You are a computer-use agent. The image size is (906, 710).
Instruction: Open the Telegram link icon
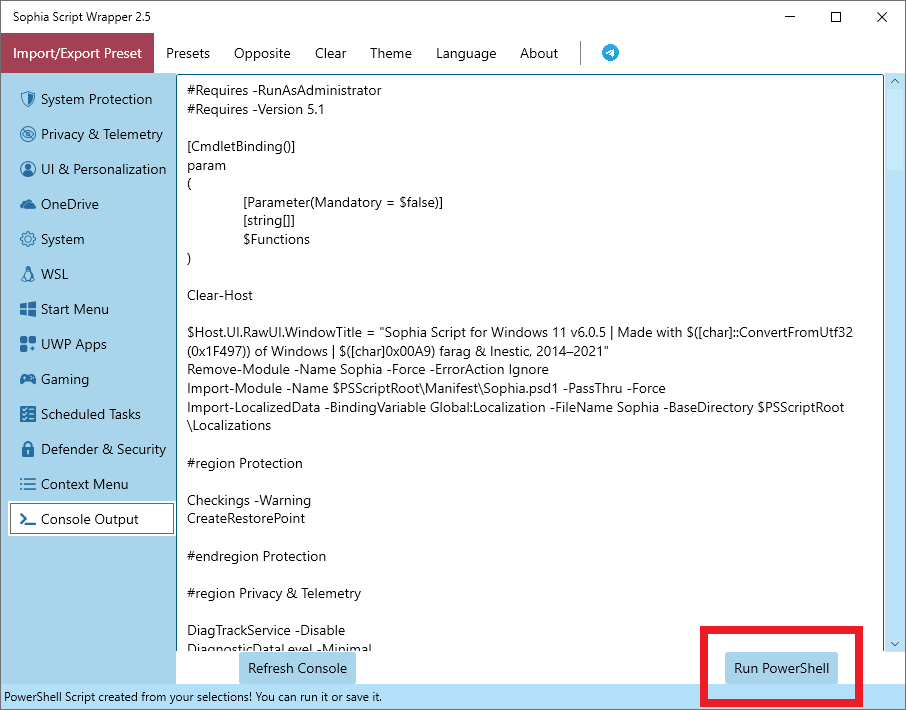pyautogui.click(x=610, y=53)
